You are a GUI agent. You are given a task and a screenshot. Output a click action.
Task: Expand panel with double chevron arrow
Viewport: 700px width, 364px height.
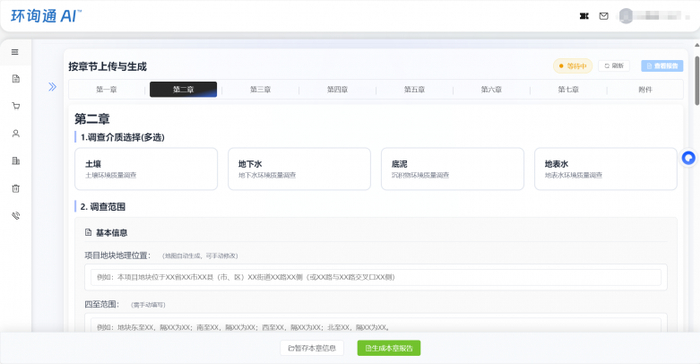52,87
